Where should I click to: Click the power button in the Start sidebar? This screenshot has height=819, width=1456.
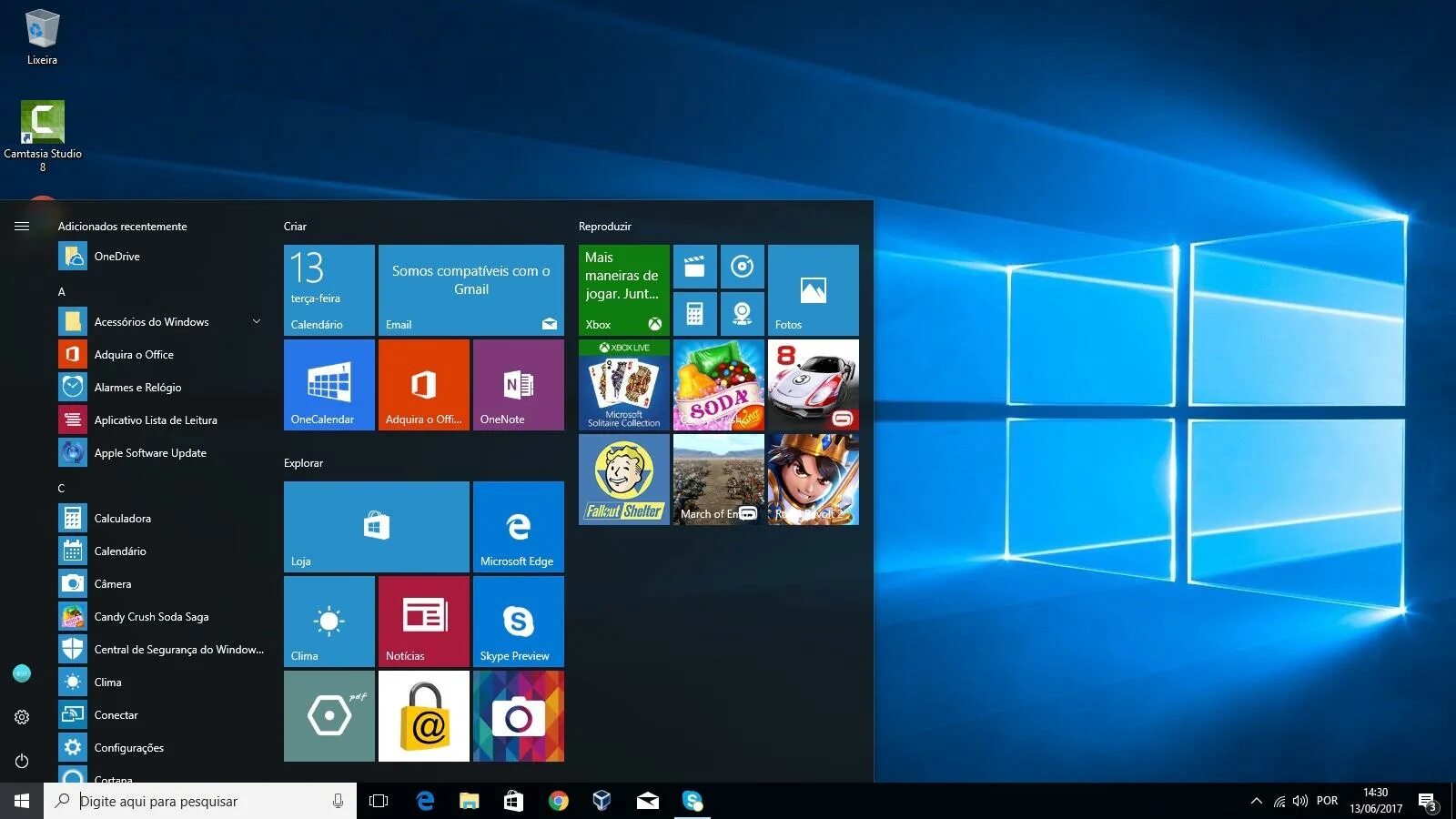point(22,762)
